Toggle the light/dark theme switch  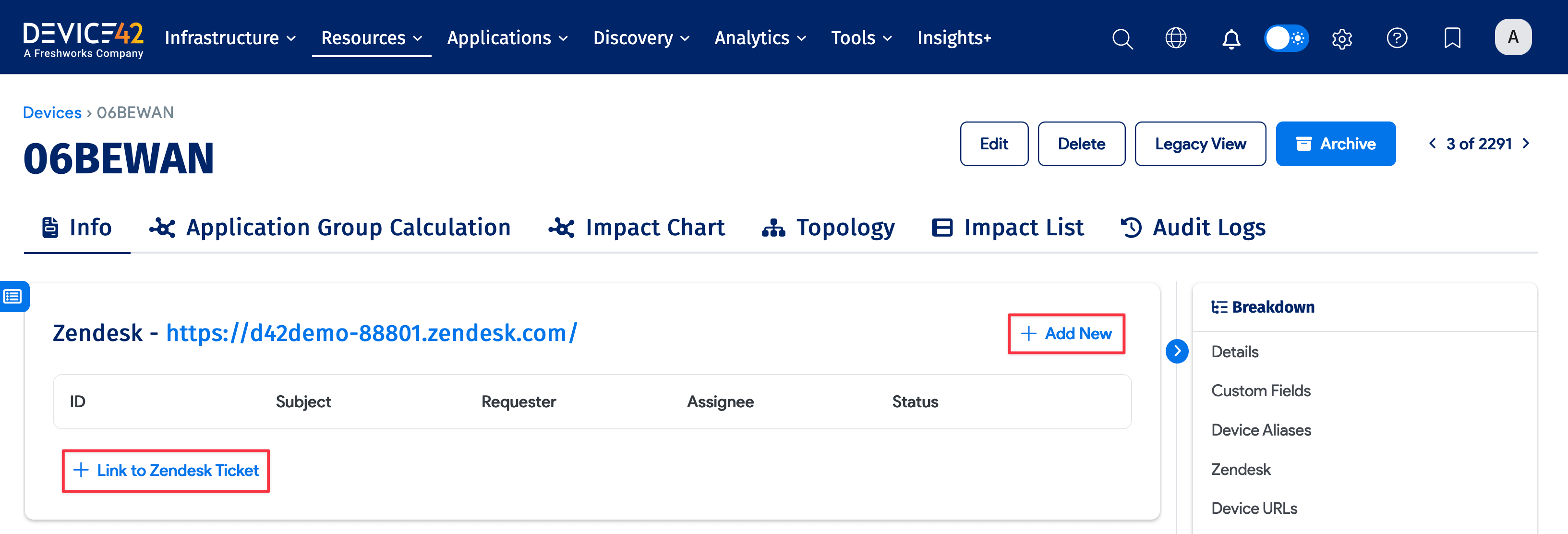click(1286, 38)
